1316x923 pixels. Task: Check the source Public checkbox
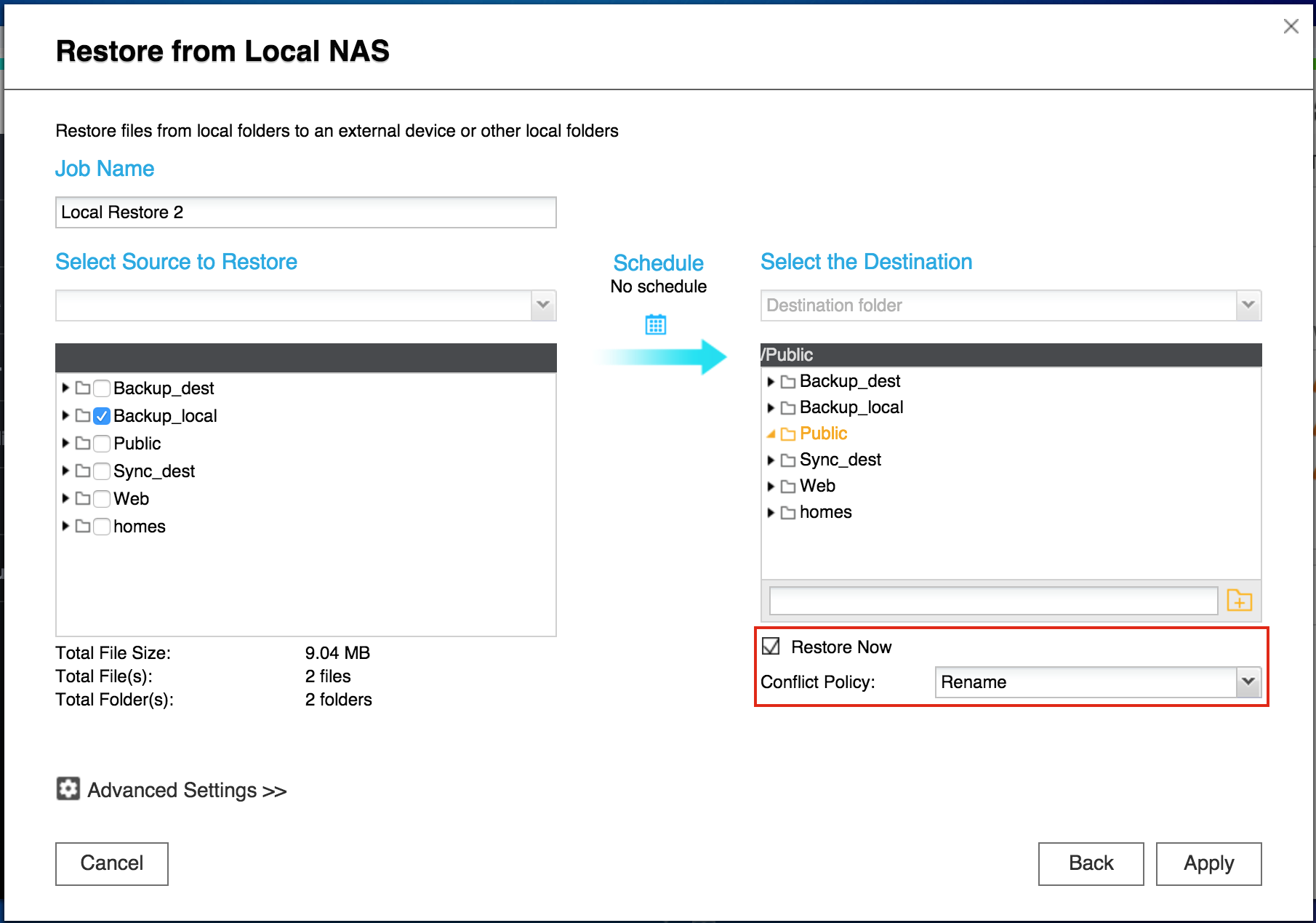102,443
